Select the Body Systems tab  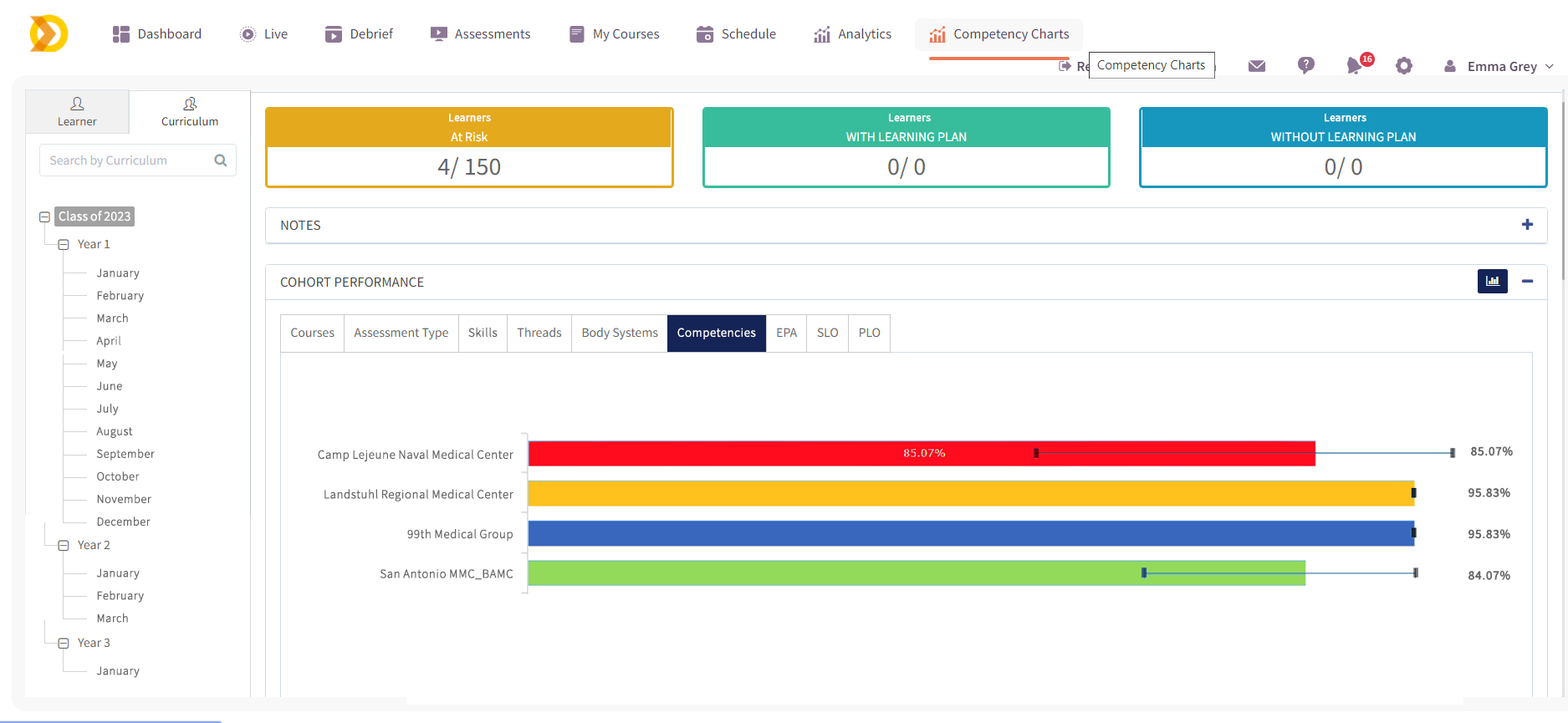619,333
